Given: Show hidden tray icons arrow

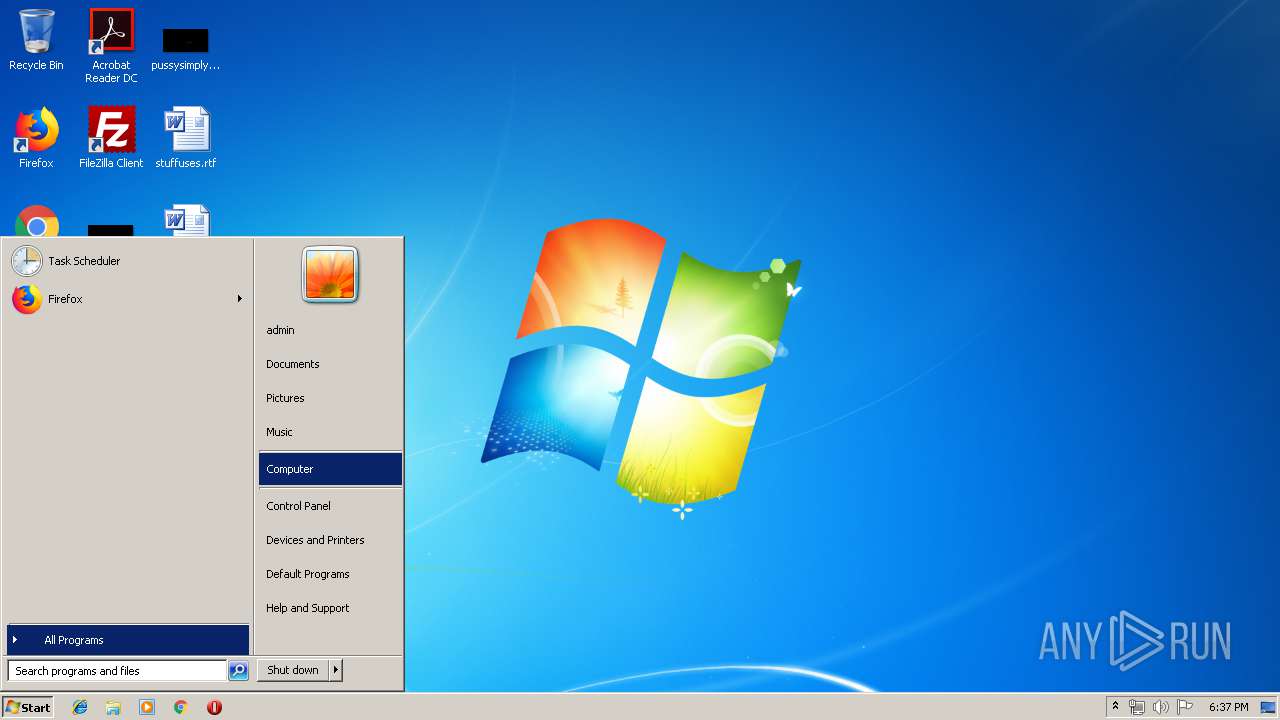Looking at the screenshot, I should pos(1116,707).
